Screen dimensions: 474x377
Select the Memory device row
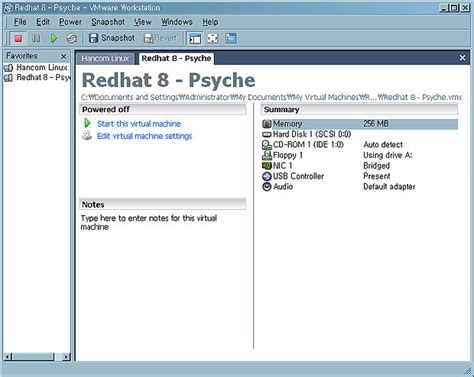(x=360, y=124)
